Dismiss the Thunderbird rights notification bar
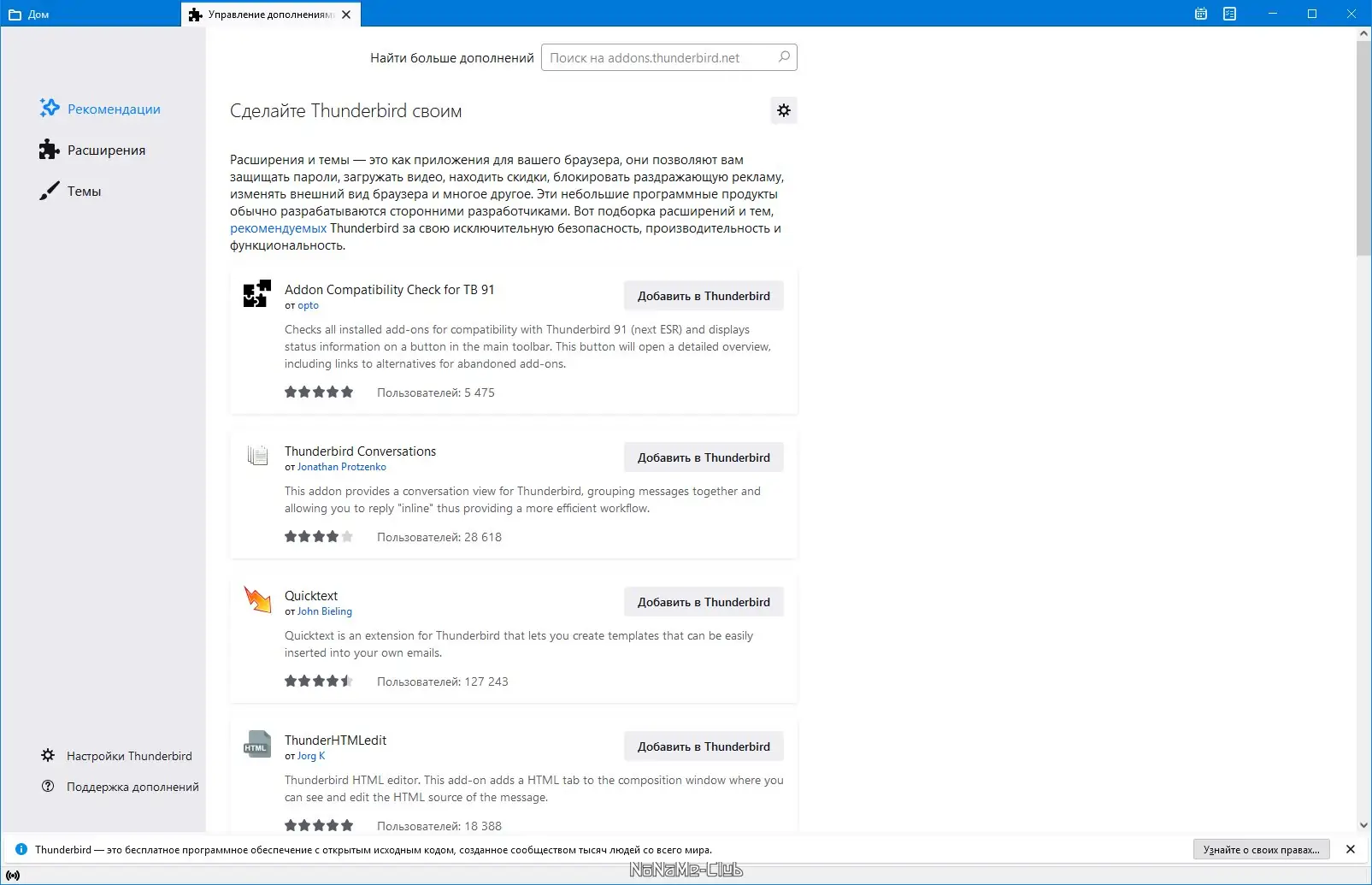Image resolution: width=1372 pixels, height=885 pixels. [1351, 849]
